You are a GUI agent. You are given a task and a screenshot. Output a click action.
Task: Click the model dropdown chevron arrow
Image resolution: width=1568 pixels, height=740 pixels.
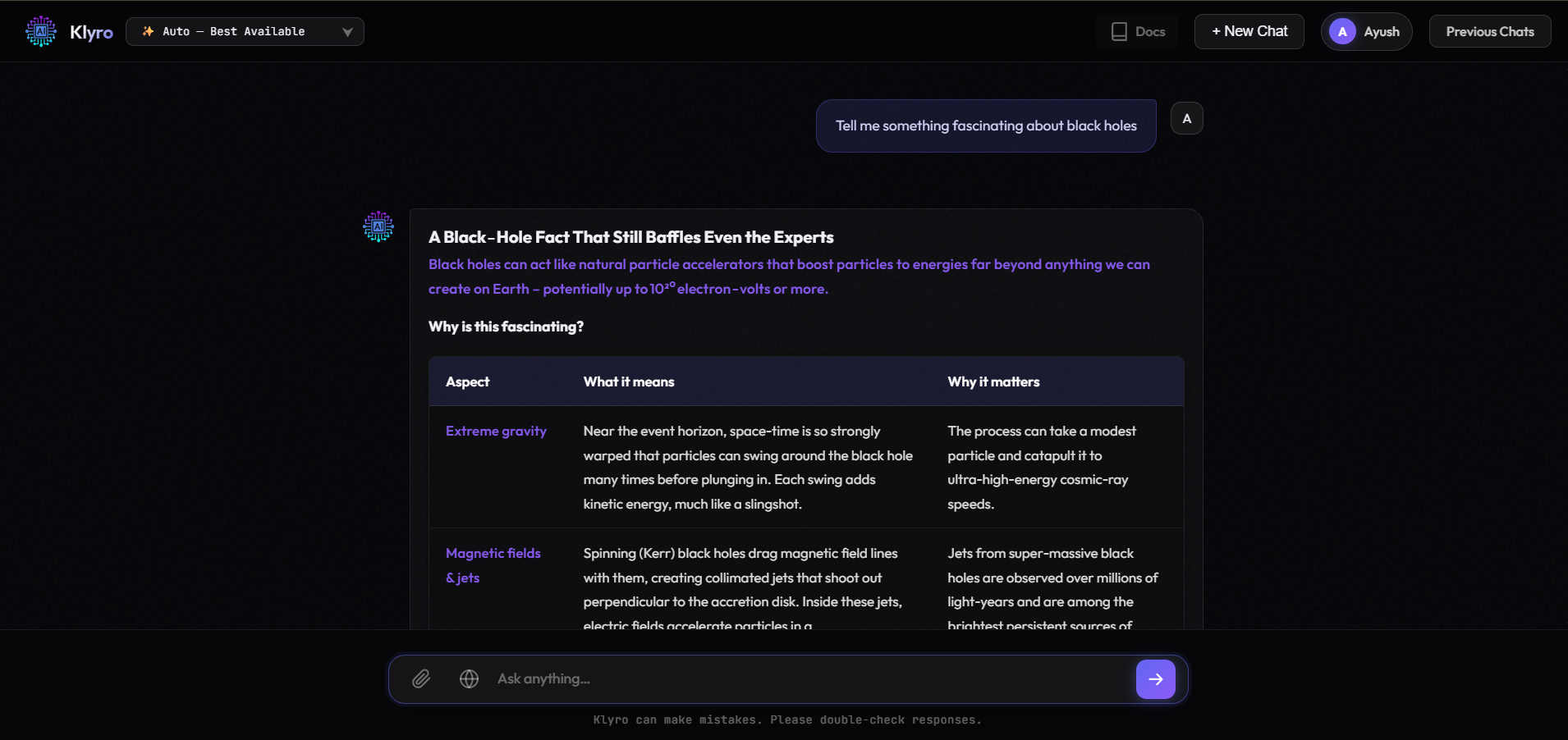tap(347, 32)
